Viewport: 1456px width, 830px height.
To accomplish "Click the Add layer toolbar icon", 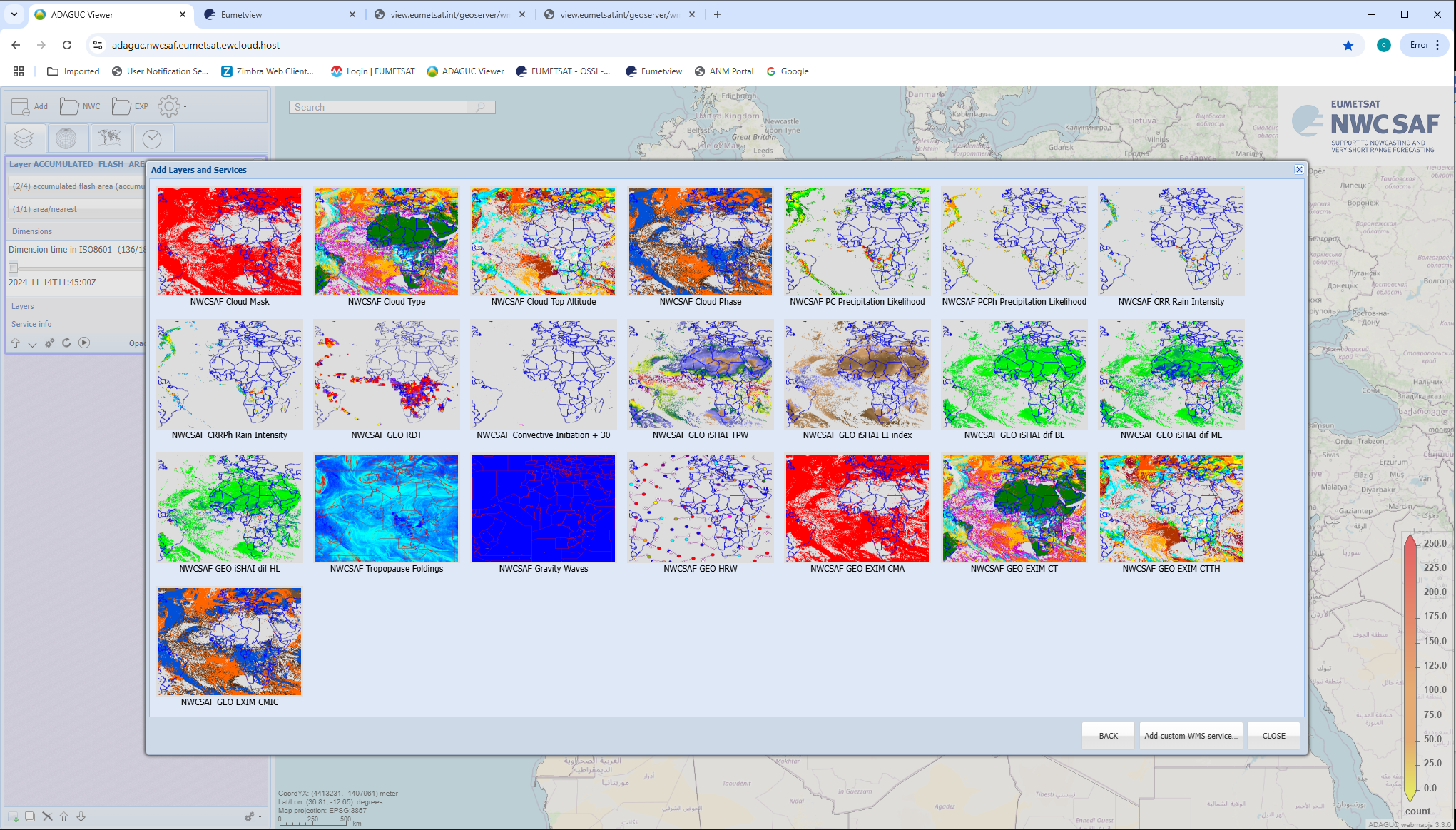I will 29,107.
